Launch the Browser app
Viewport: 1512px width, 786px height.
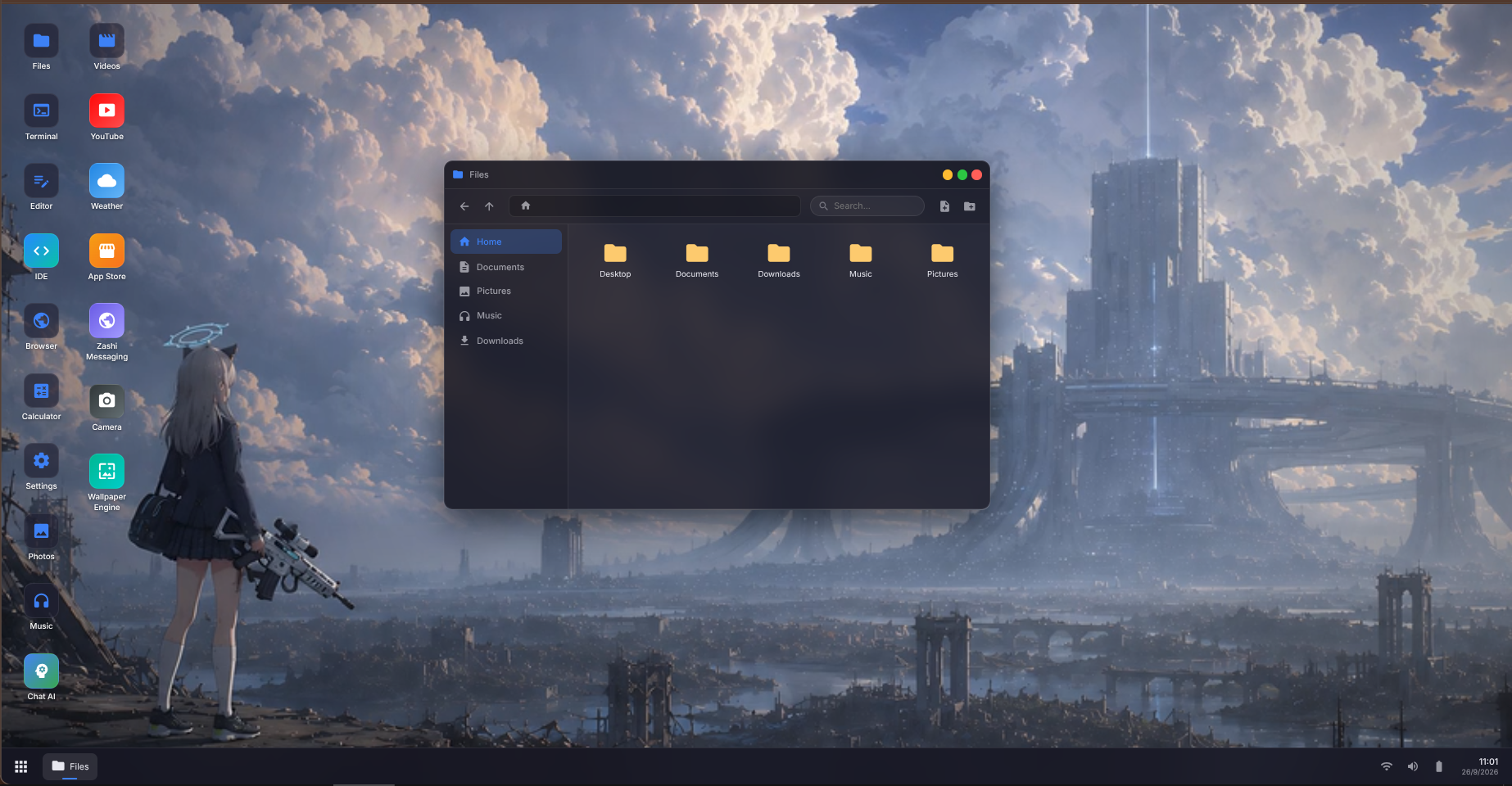(x=41, y=327)
